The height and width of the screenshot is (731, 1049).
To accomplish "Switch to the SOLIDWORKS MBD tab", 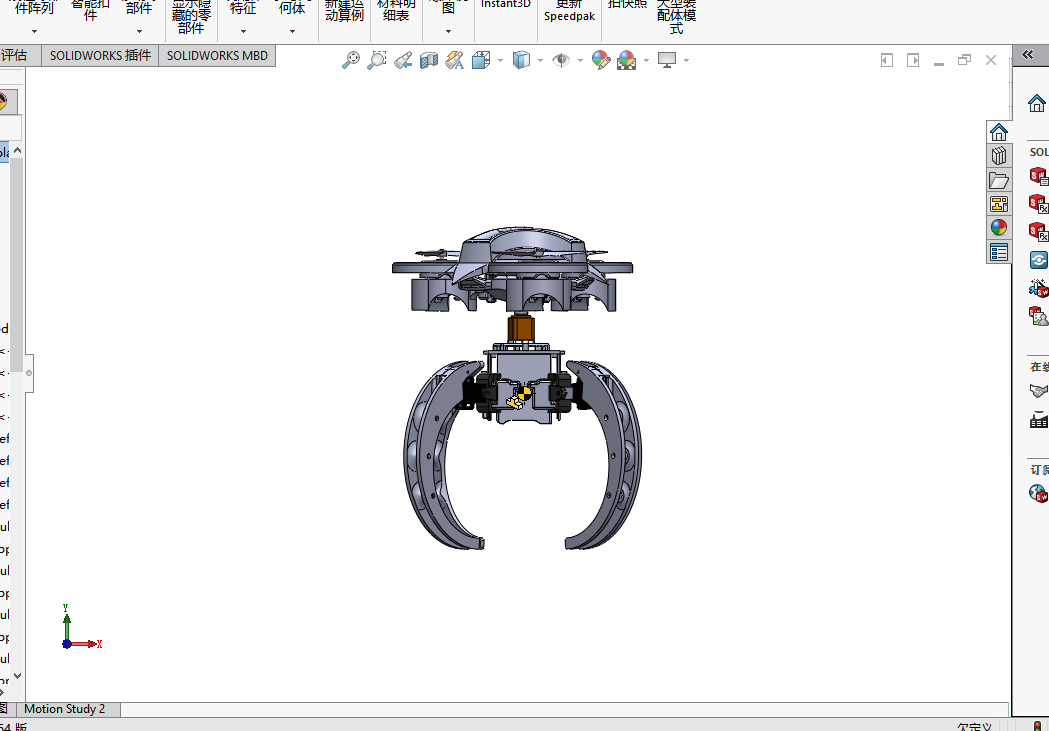I will coord(217,56).
